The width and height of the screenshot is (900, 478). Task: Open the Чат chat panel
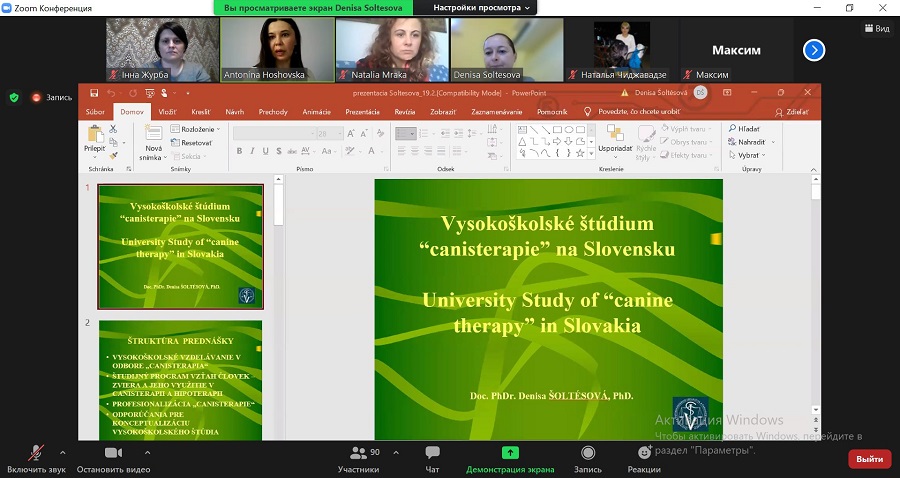coord(432,453)
